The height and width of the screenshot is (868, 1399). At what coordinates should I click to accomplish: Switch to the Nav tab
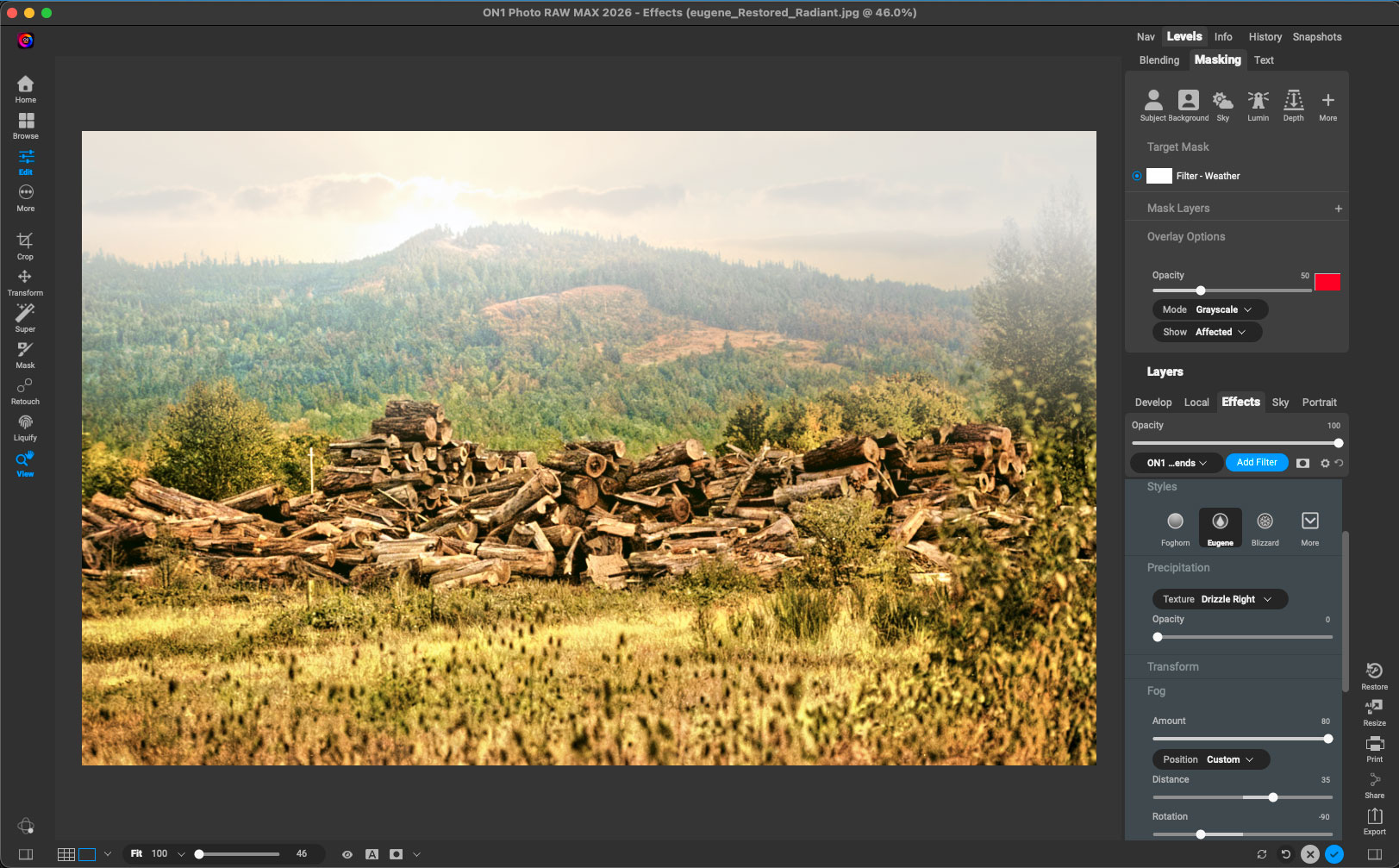(x=1146, y=37)
